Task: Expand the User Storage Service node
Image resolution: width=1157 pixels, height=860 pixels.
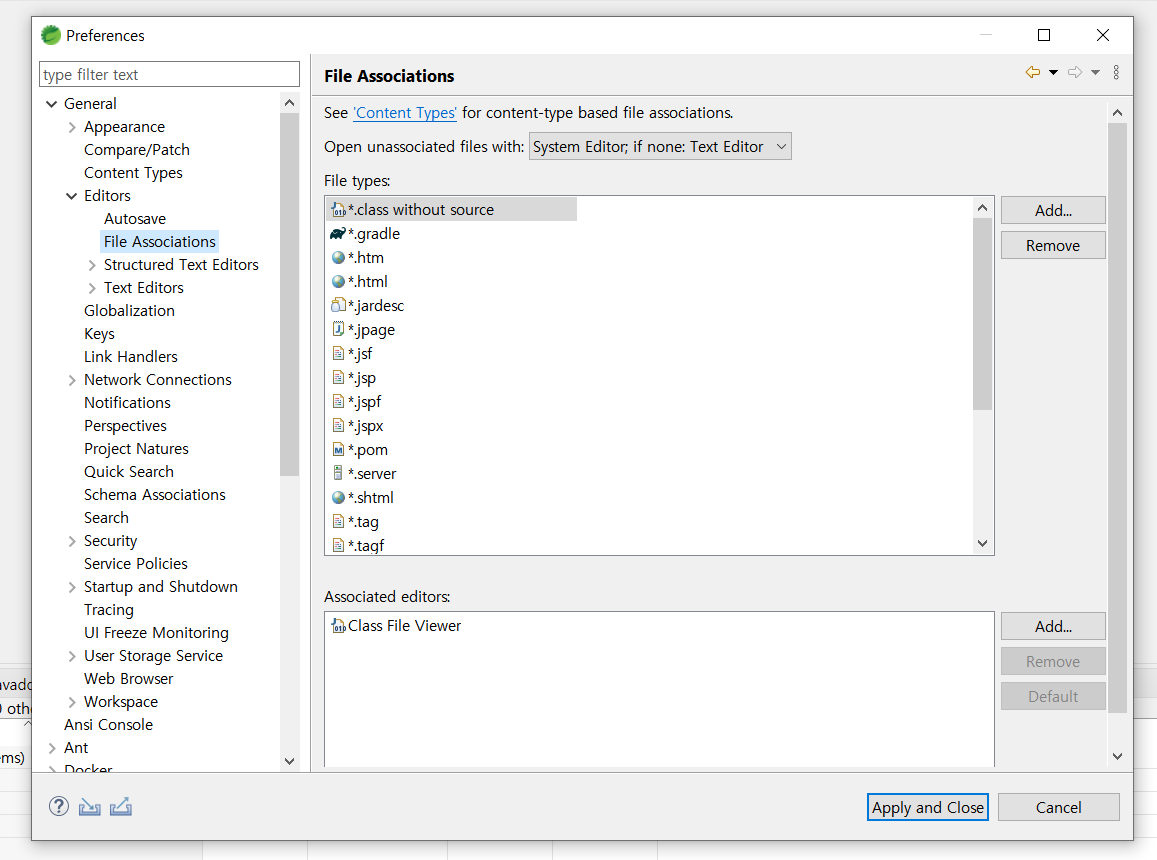Action: pyautogui.click(x=72, y=656)
